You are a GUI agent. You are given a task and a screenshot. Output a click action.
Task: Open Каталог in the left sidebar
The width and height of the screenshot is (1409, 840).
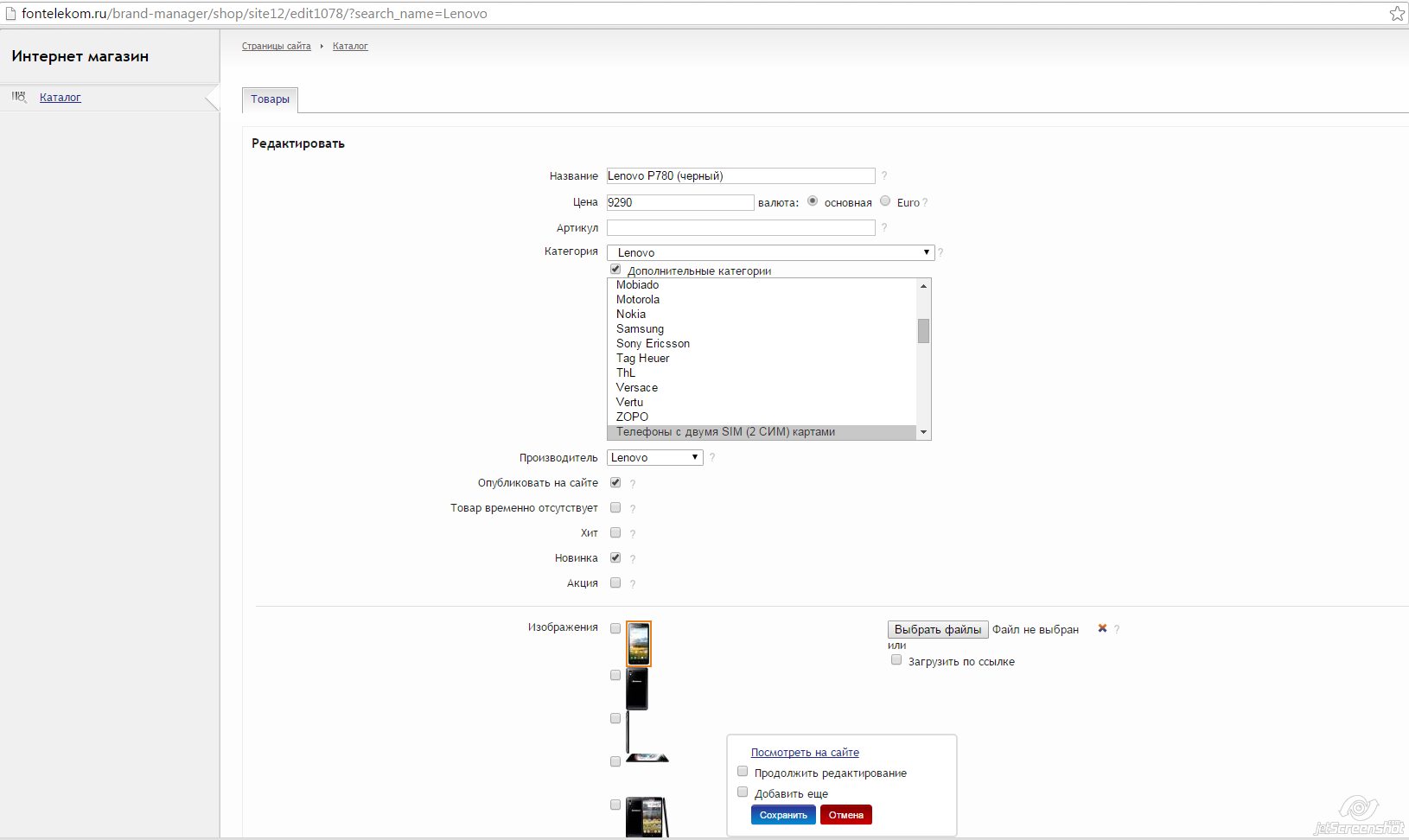(x=61, y=98)
